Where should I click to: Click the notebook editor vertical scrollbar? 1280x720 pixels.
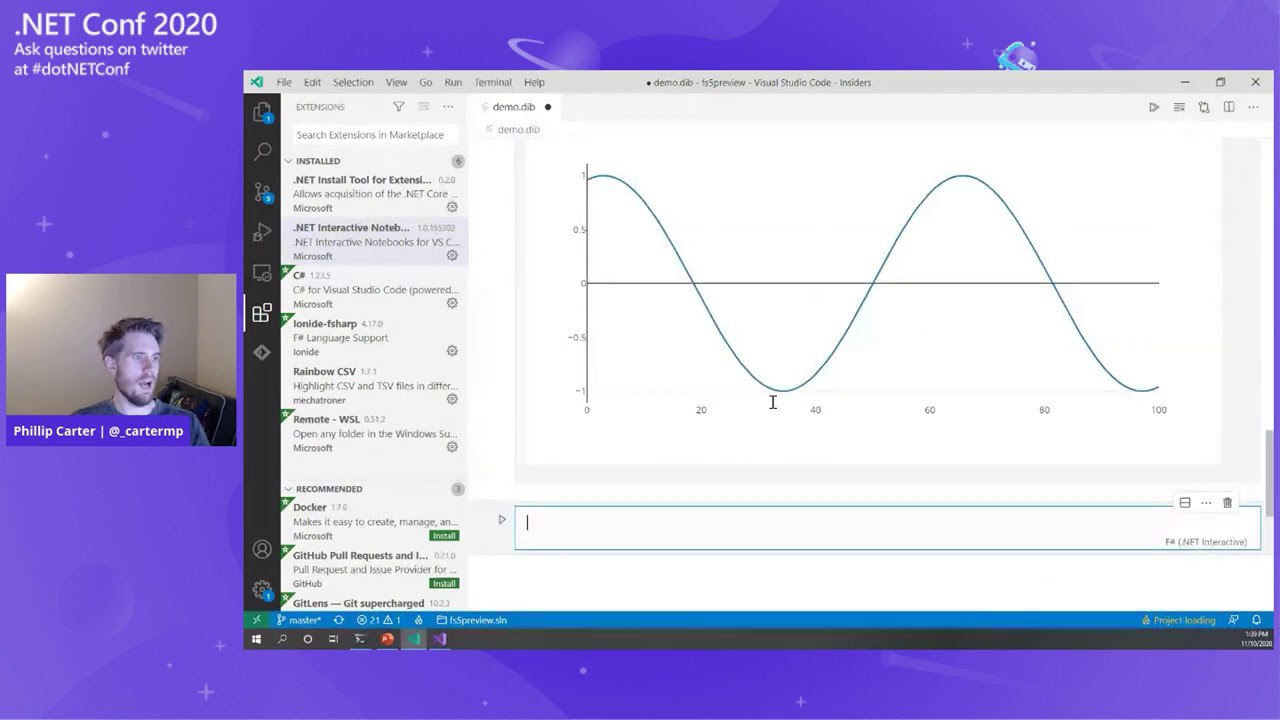(x=1270, y=474)
